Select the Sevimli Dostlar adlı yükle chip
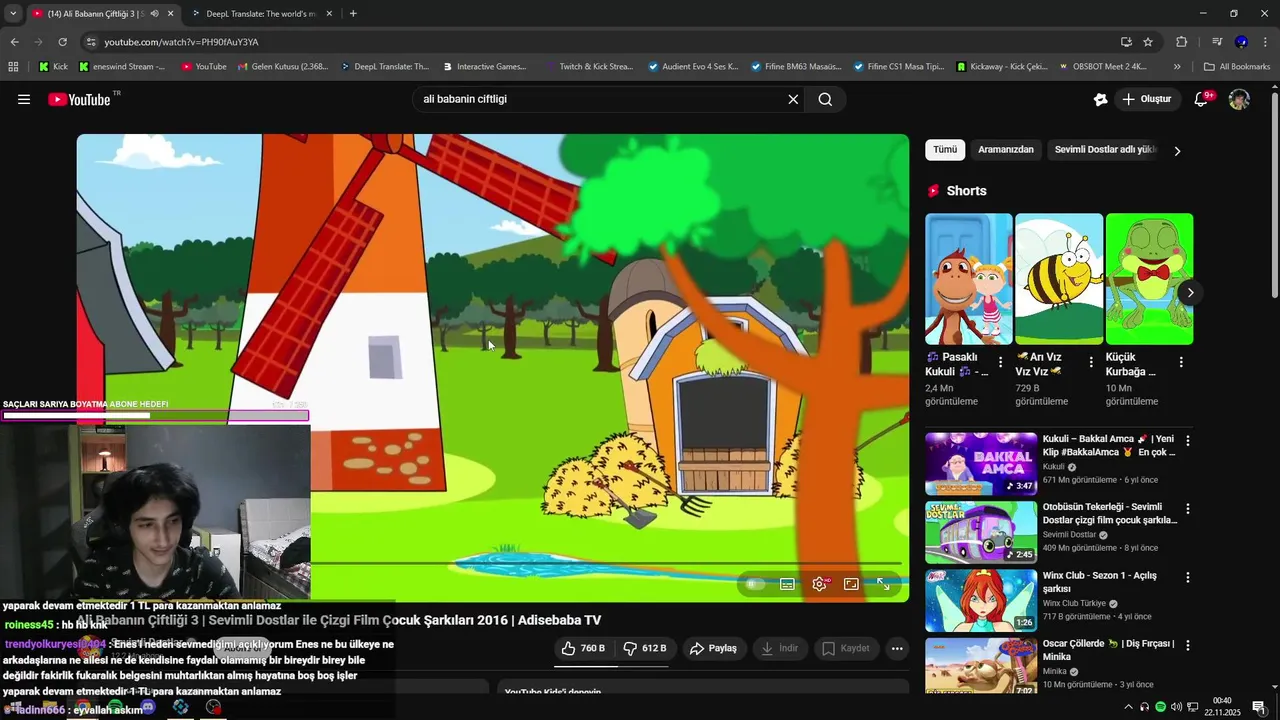1280x720 pixels. [1105, 150]
